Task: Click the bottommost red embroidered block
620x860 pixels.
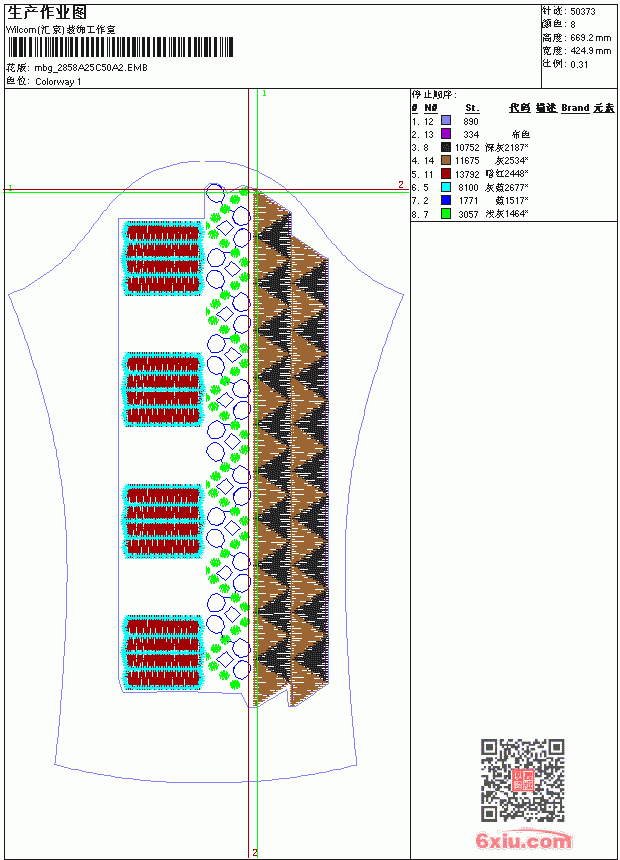Action: pyautogui.click(x=163, y=652)
